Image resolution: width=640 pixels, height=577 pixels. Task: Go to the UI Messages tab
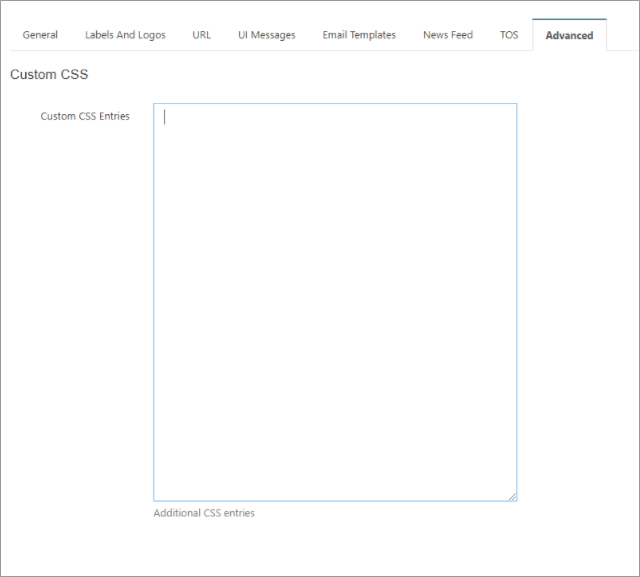click(266, 35)
